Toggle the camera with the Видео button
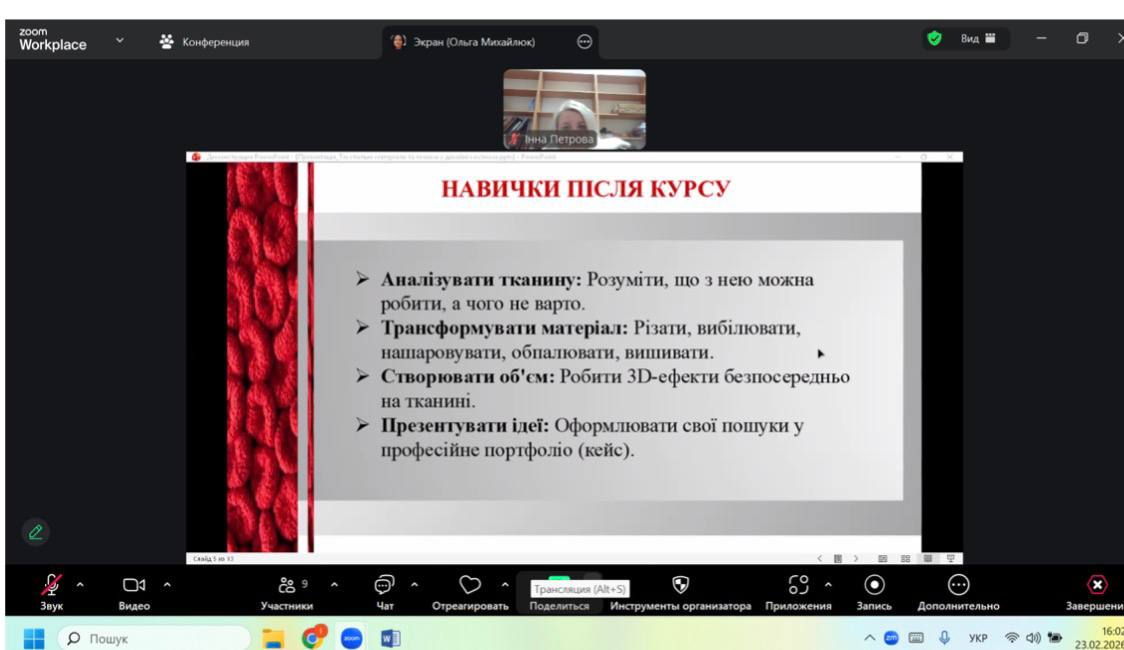Image resolution: width=1124 pixels, height=650 pixels. click(x=134, y=586)
